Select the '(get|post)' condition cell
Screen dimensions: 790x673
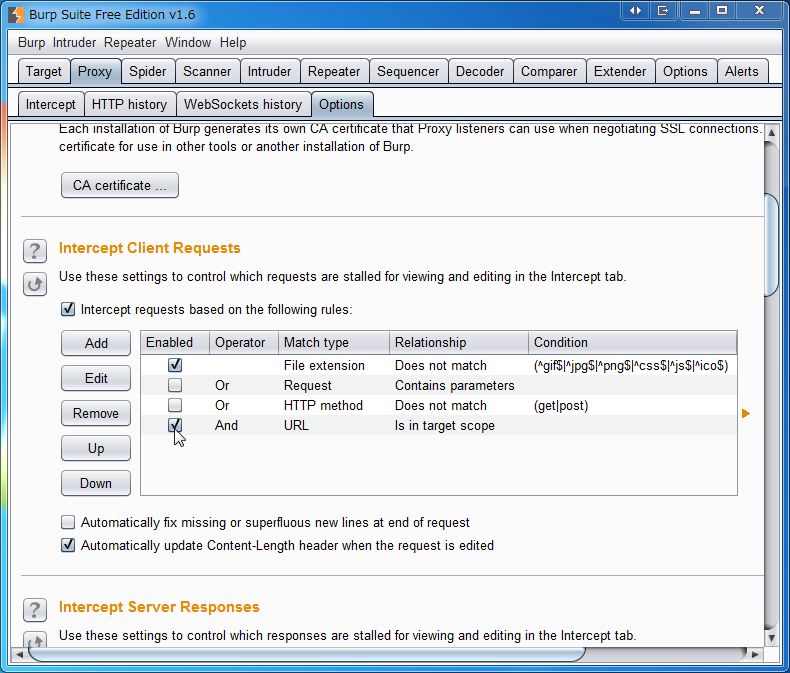tap(632, 406)
